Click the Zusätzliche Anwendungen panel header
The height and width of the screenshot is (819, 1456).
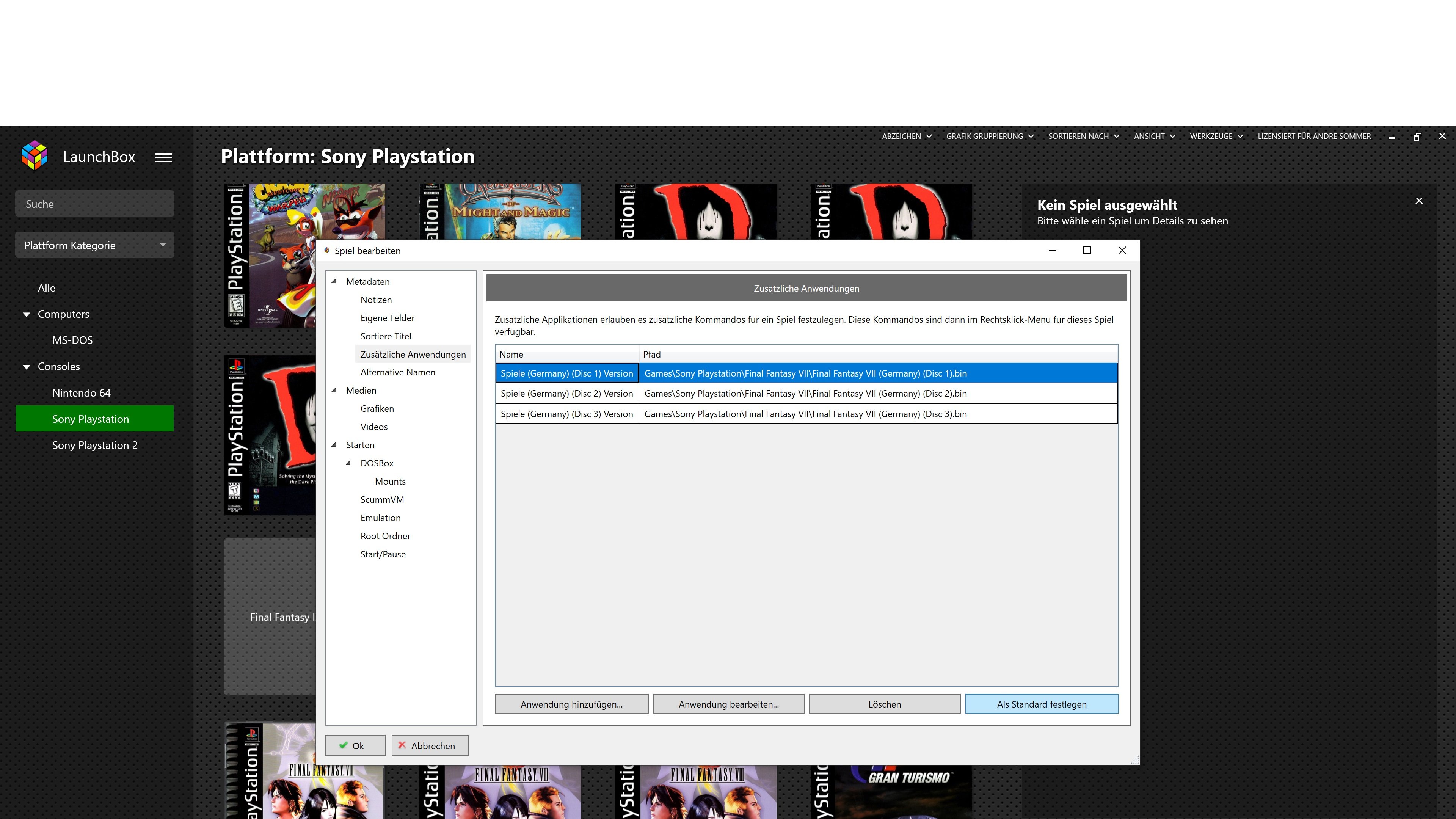(806, 288)
